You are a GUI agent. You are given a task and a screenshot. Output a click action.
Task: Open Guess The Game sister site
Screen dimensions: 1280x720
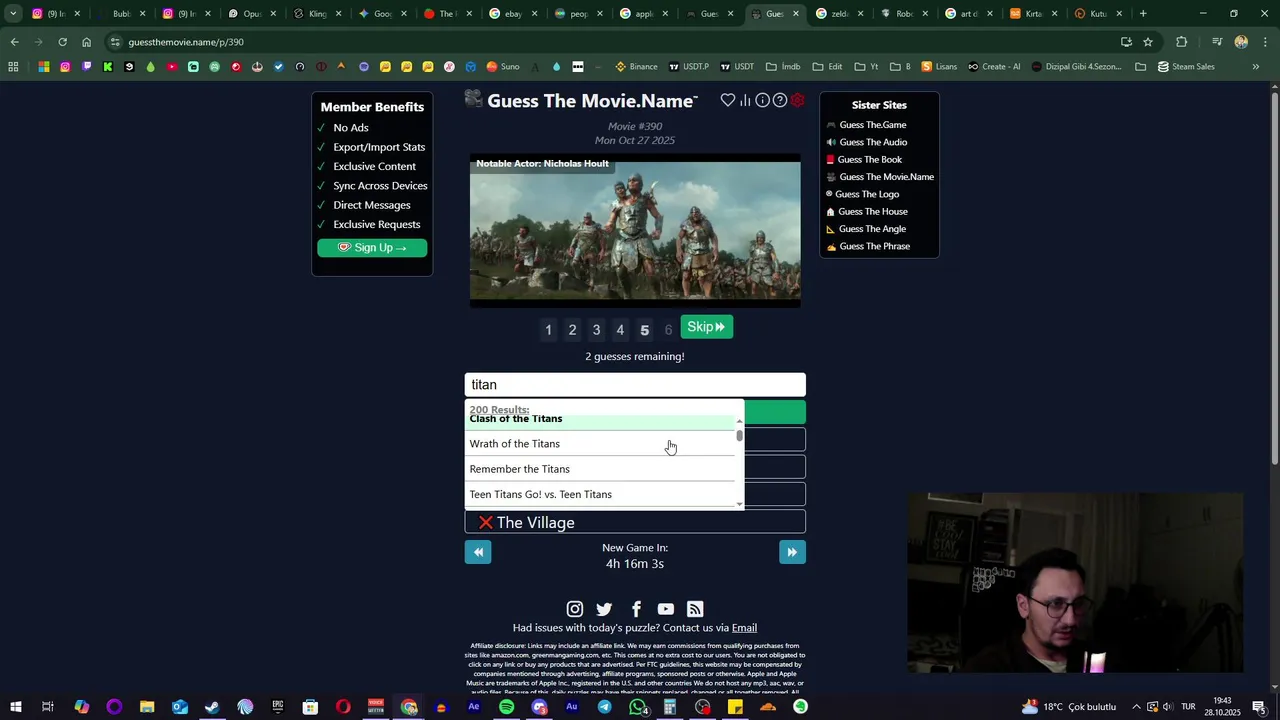(873, 125)
